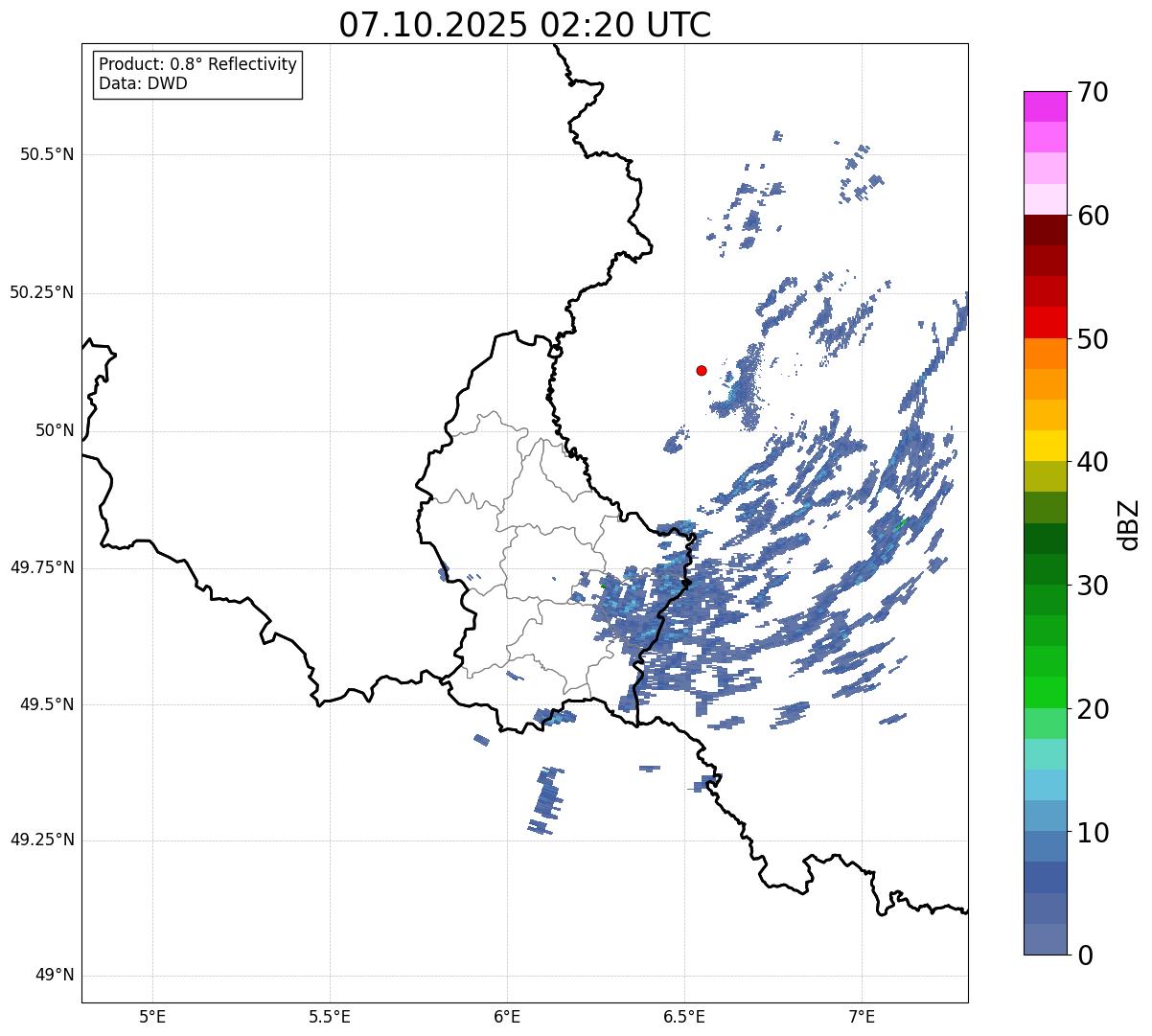The image size is (1152, 1036).
Task: Click the 49.25°N latitude label
Action: (x=41, y=840)
